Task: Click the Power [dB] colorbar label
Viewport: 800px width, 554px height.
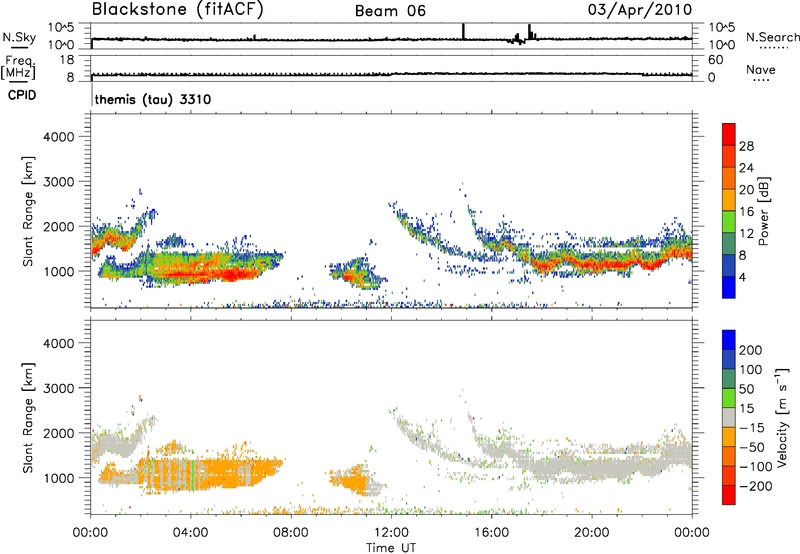Action: tap(764, 211)
